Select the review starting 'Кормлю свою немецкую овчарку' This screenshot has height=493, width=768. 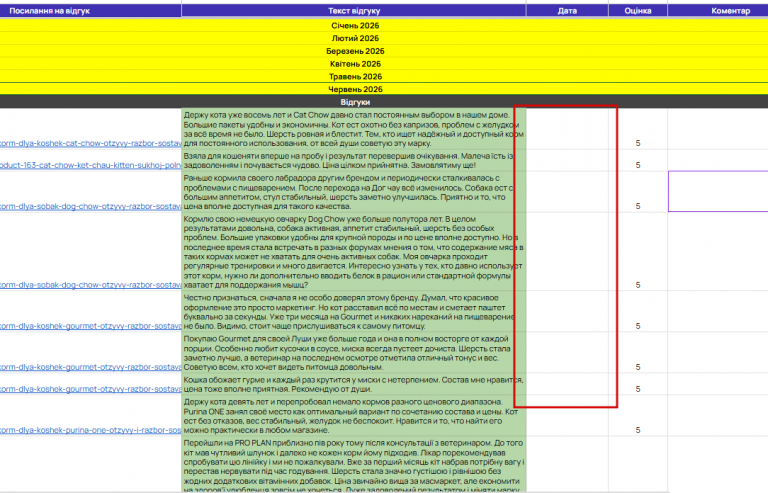[354, 252]
